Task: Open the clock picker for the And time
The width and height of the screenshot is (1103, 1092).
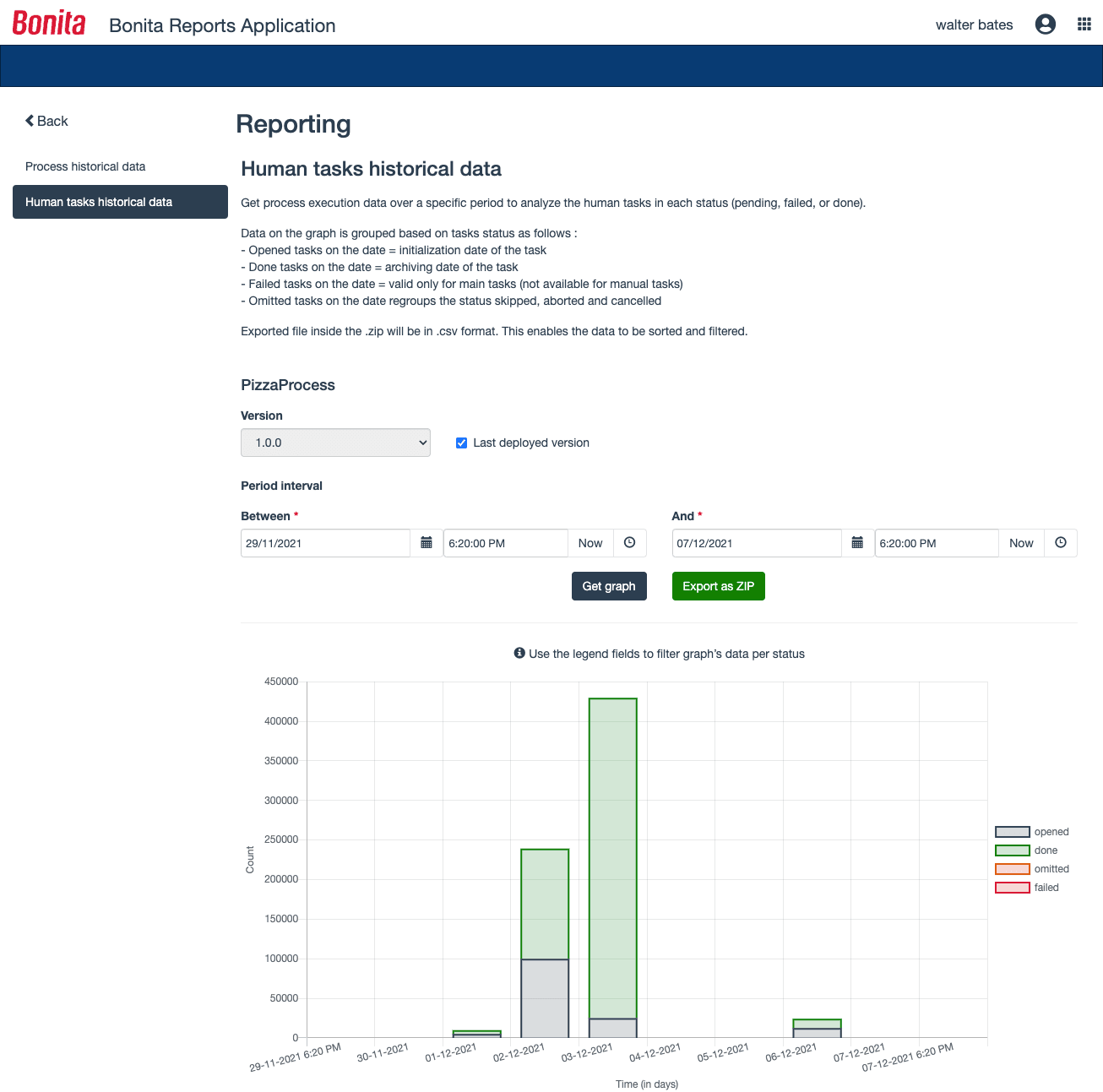Action: pyautogui.click(x=1061, y=543)
